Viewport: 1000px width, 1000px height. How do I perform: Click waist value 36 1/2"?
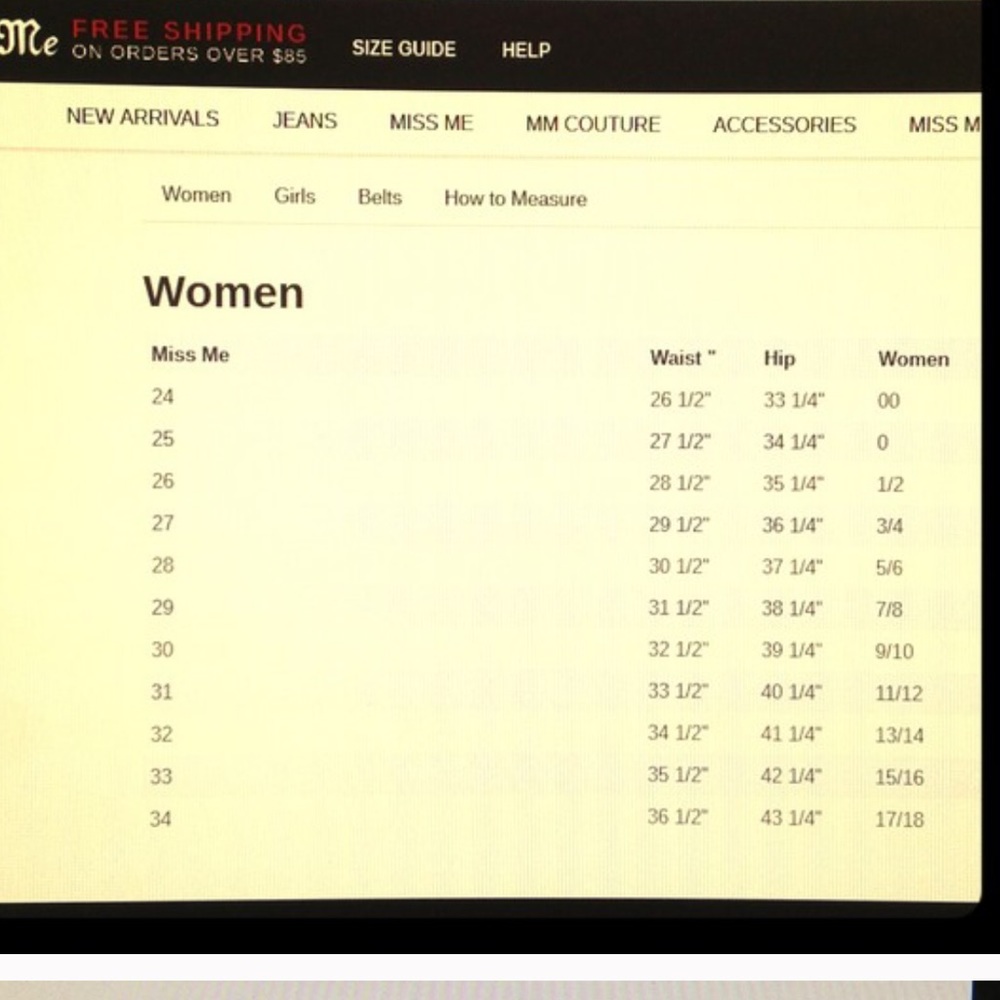(x=678, y=817)
